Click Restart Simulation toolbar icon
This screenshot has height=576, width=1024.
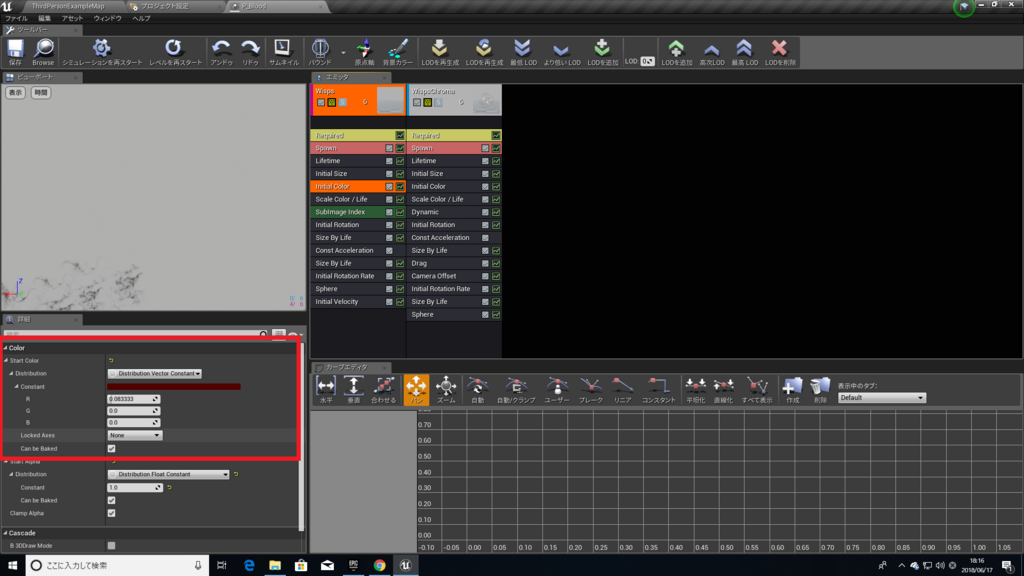102,52
